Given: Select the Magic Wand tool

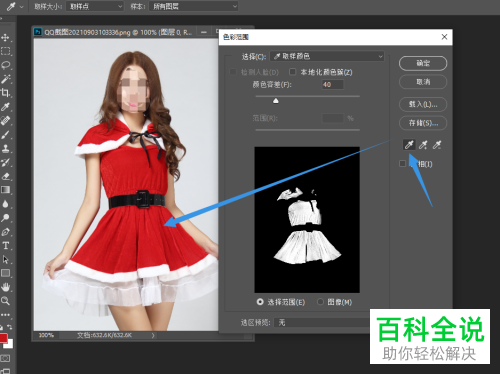Looking at the screenshot, I should (5, 79).
